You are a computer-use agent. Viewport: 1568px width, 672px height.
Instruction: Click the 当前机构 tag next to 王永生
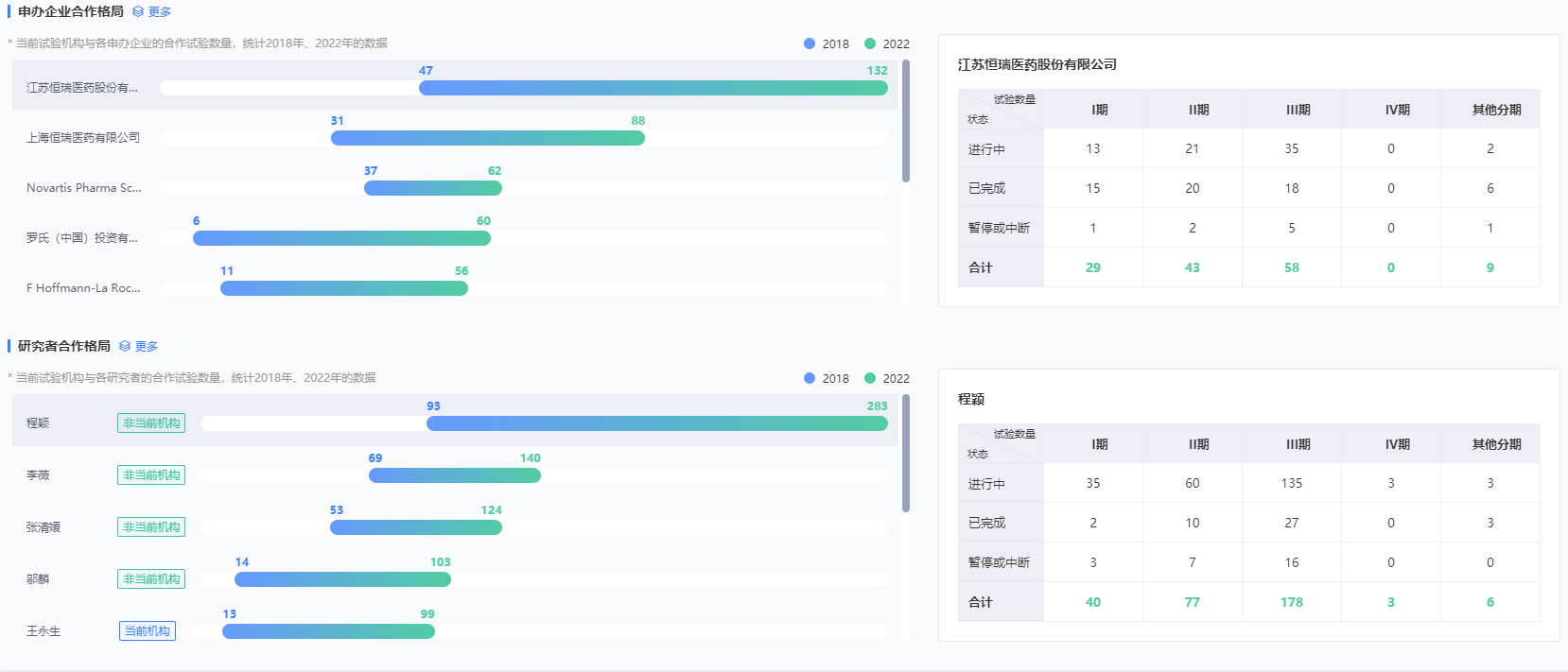(148, 631)
